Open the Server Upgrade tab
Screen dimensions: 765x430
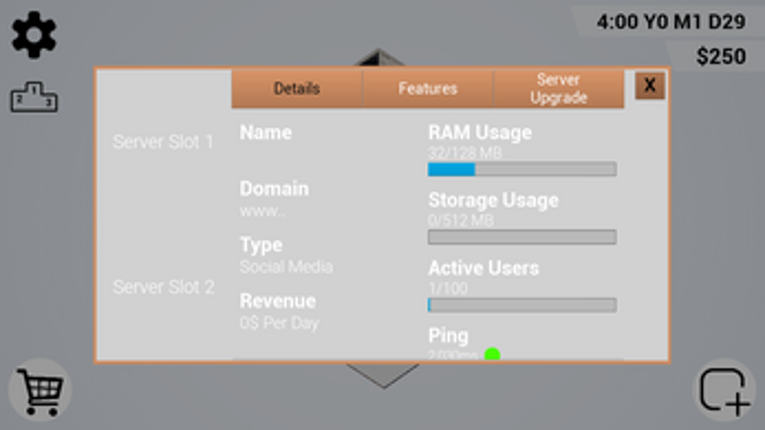pyautogui.click(x=559, y=88)
